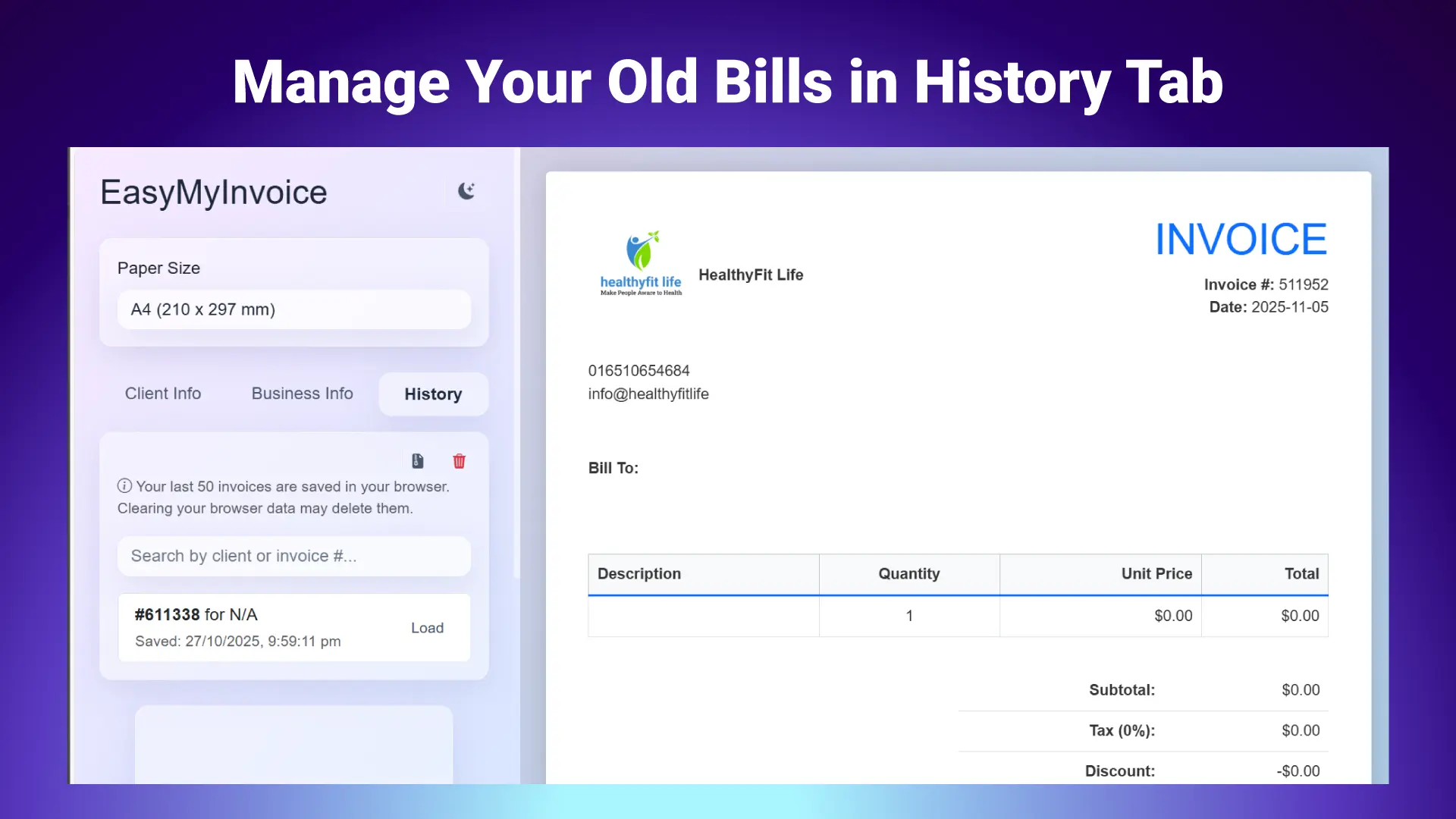Toggle dark mode with the moon icon
This screenshot has width=1456, height=819.
coord(466,191)
